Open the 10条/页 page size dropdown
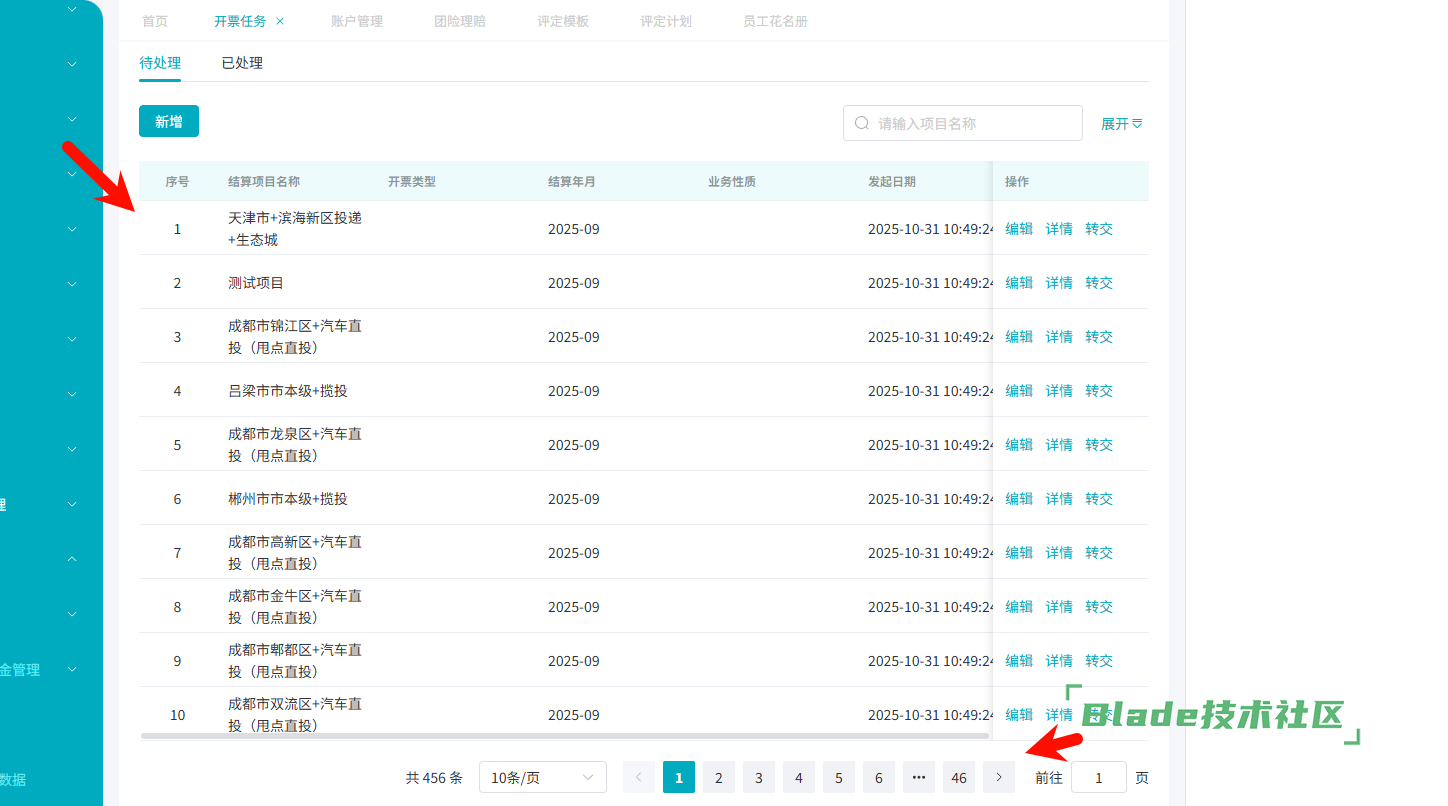The height and width of the screenshot is (806, 1448). [542, 777]
